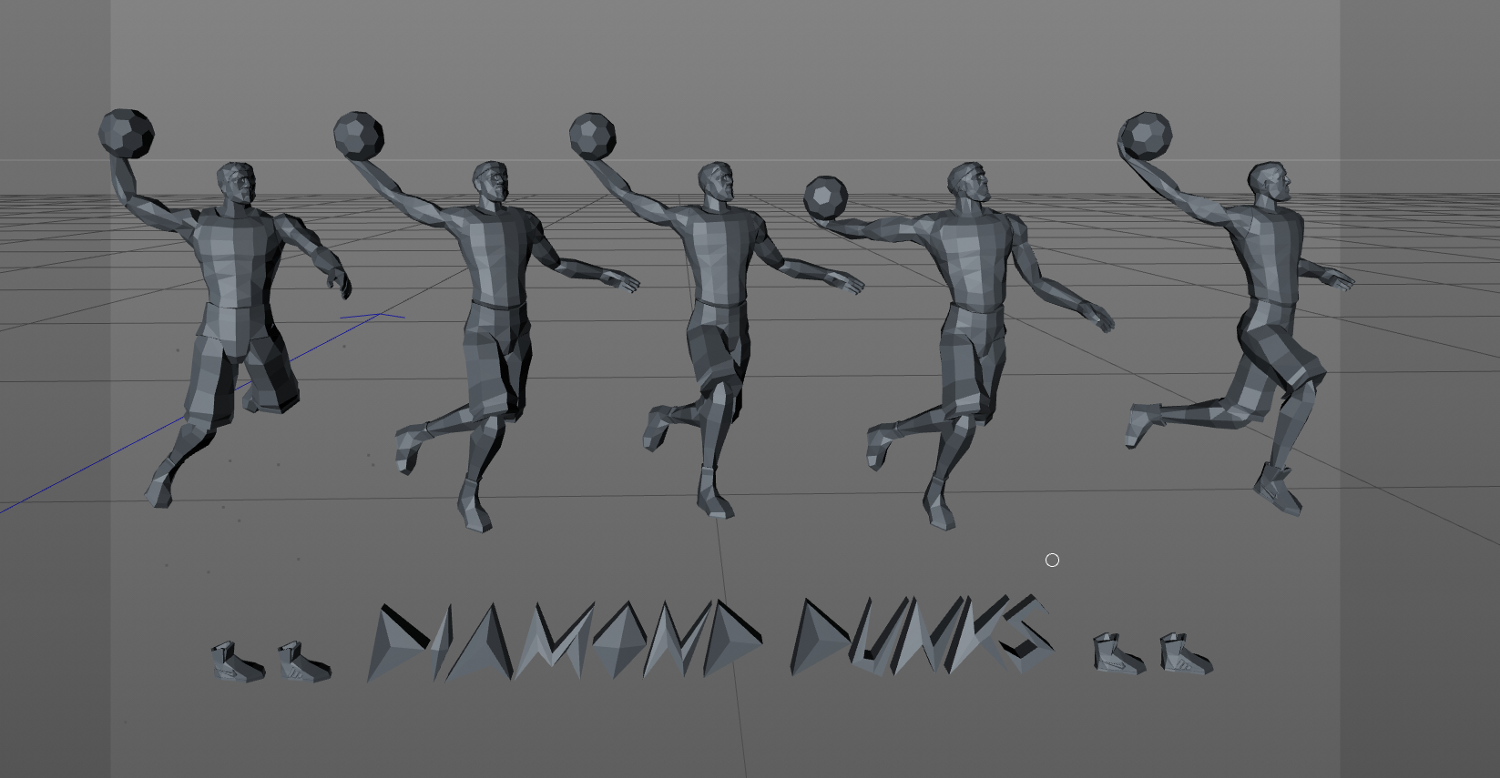Select the leftmost sneaker model beside the text
This screenshot has width=1500, height=778.
pyautogui.click(x=236, y=663)
